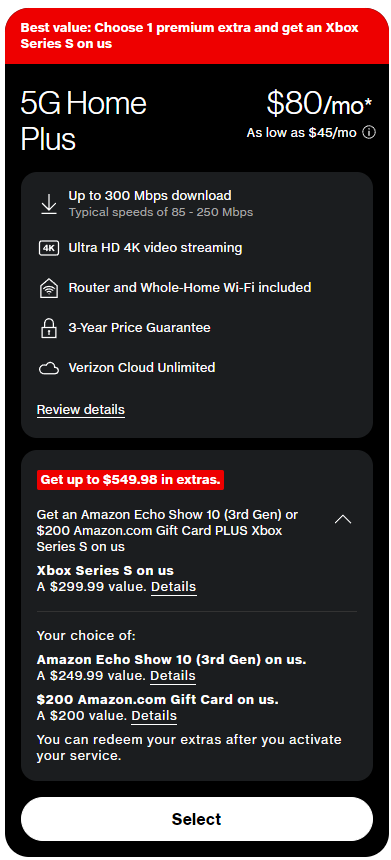
Task: Click the Verizon Cloud Unlimited text
Action: 141,367
